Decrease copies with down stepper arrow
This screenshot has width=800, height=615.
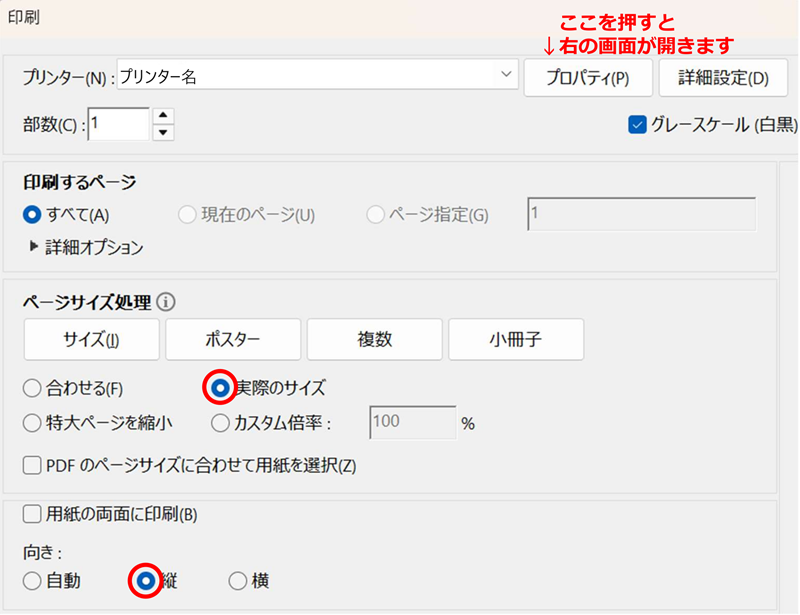click(x=164, y=132)
